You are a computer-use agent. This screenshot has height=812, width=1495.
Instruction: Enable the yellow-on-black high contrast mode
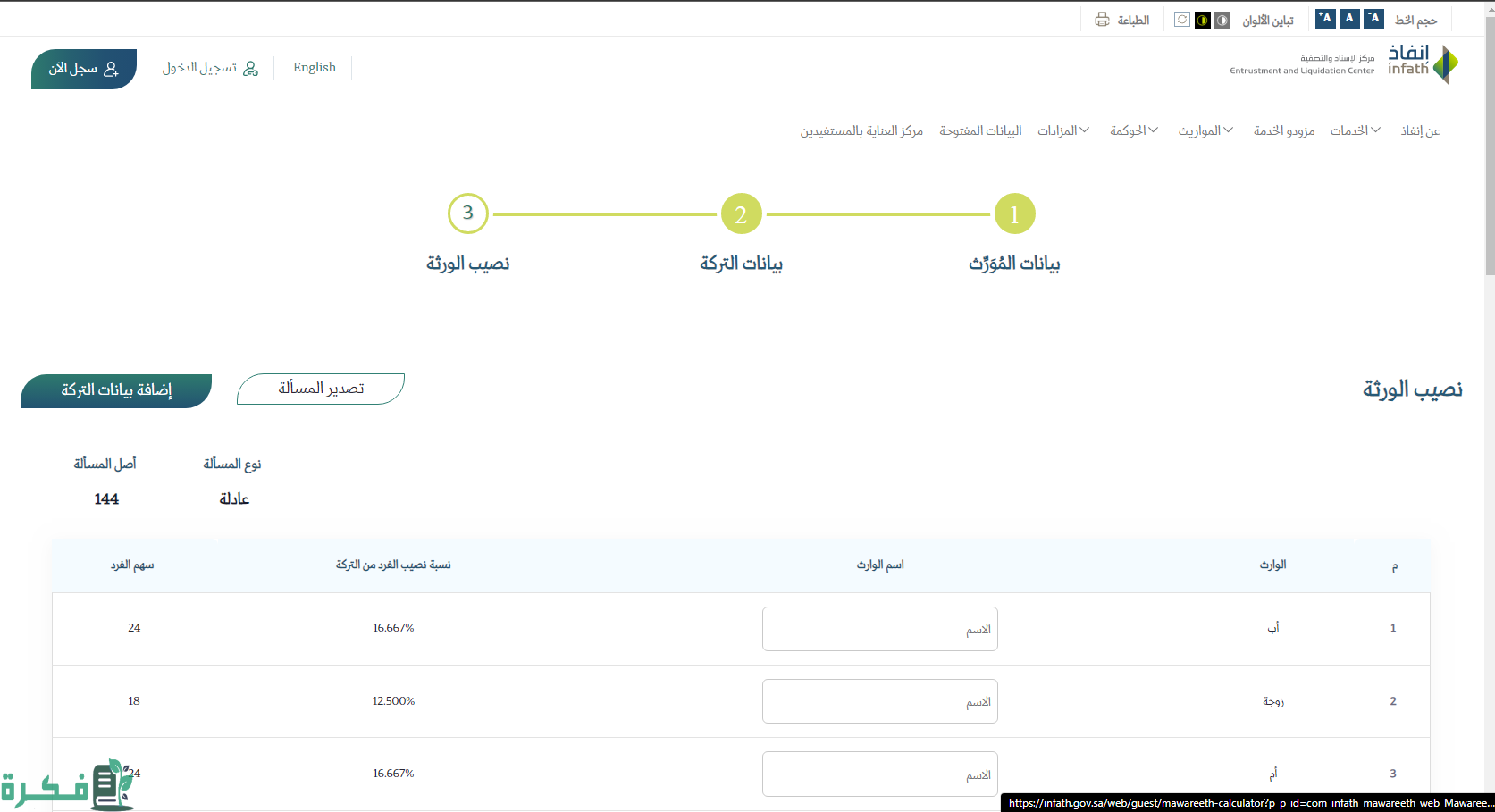[x=1203, y=20]
